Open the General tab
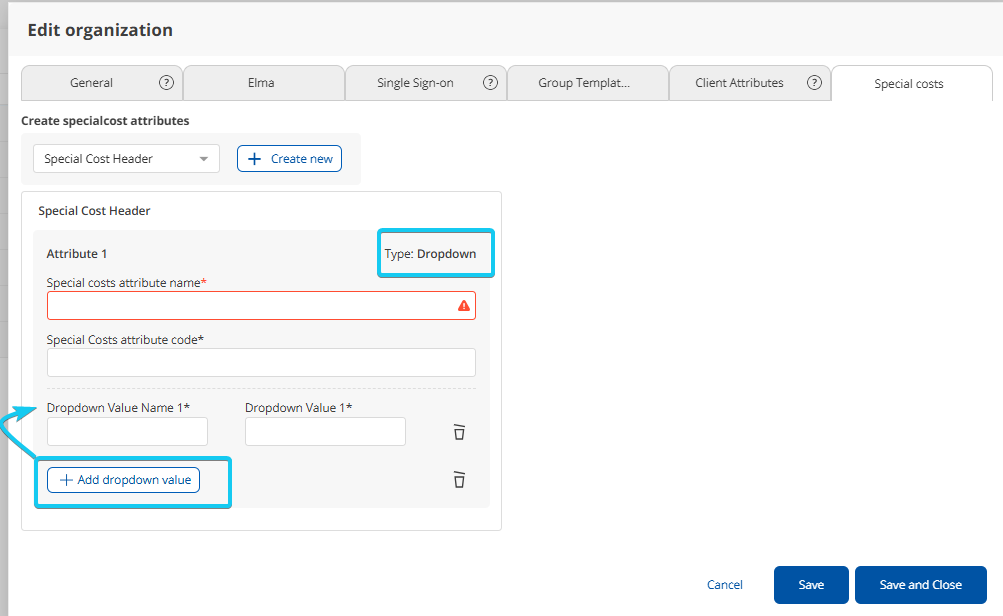This screenshot has height=616, width=1003. [91, 83]
